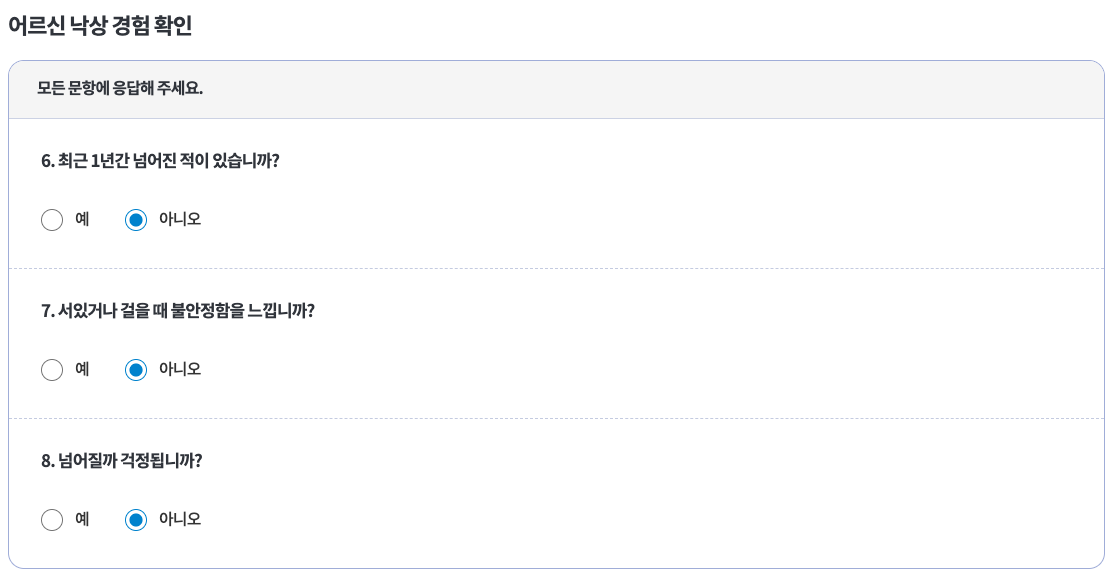Click the 예 label text under question 7

[x=82, y=369]
